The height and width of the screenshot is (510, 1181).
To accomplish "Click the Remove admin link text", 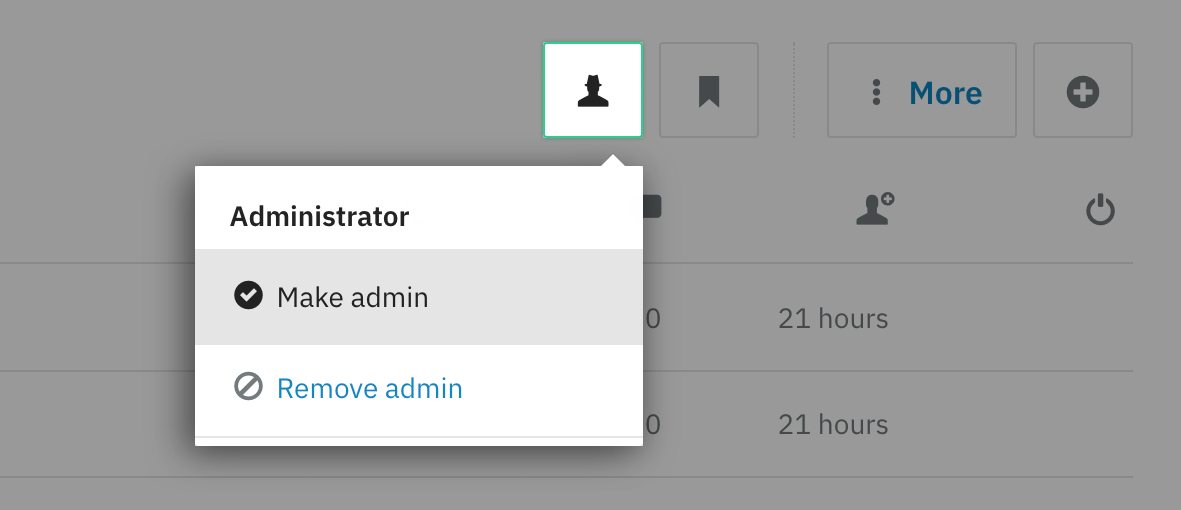I will tap(370, 389).
